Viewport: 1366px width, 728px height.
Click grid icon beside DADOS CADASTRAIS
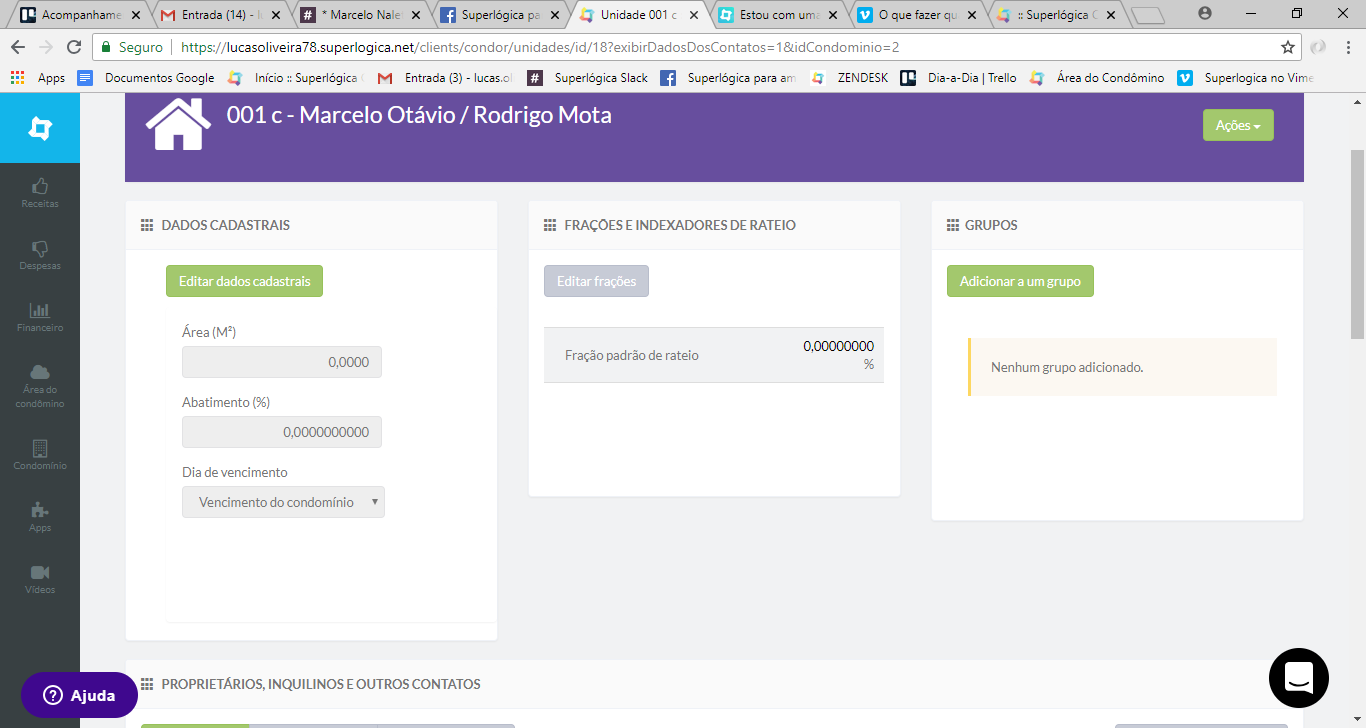tap(147, 225)
